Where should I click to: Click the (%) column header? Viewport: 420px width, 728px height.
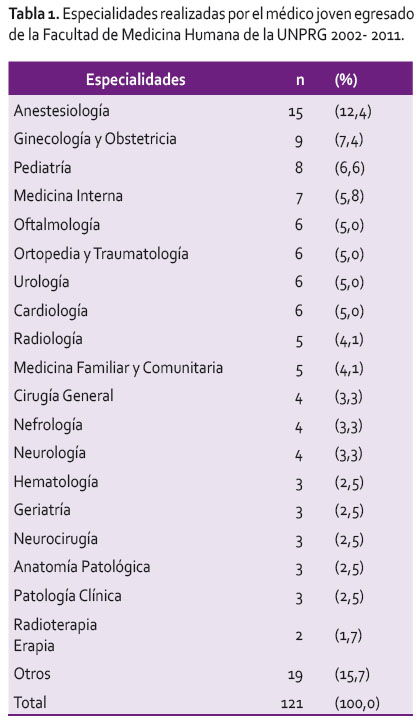pos(346,80)
